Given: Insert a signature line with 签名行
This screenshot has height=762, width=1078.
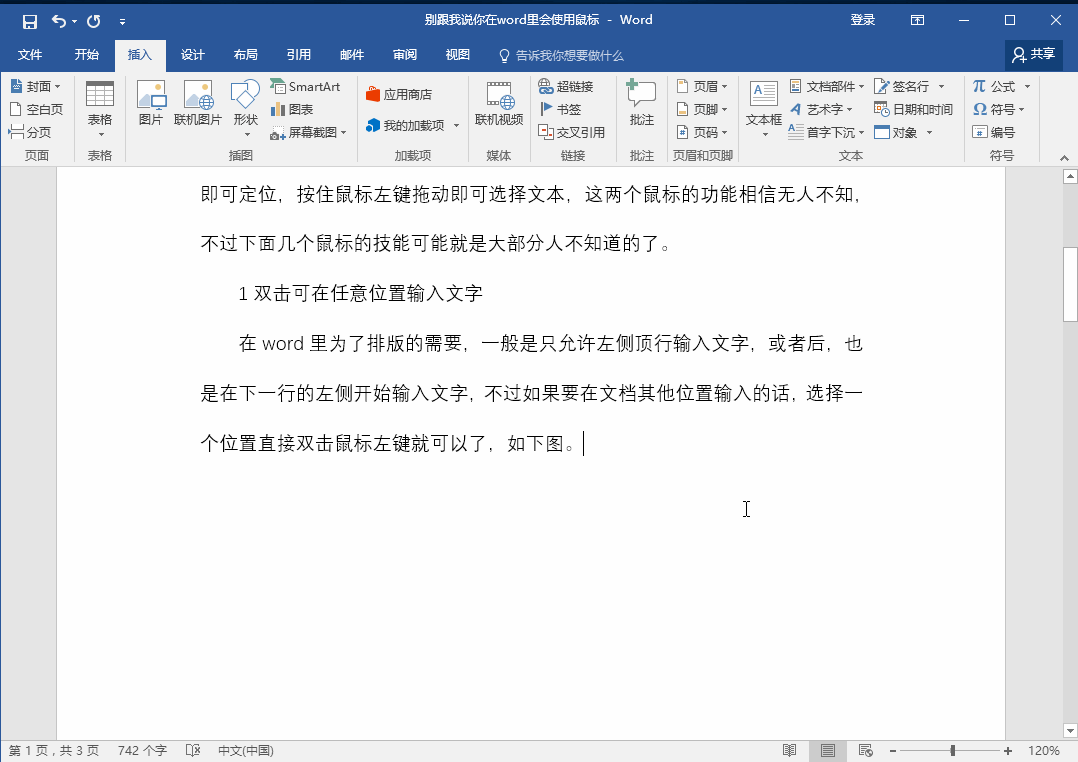Looking at the screenshot, I should pos(908,87).
